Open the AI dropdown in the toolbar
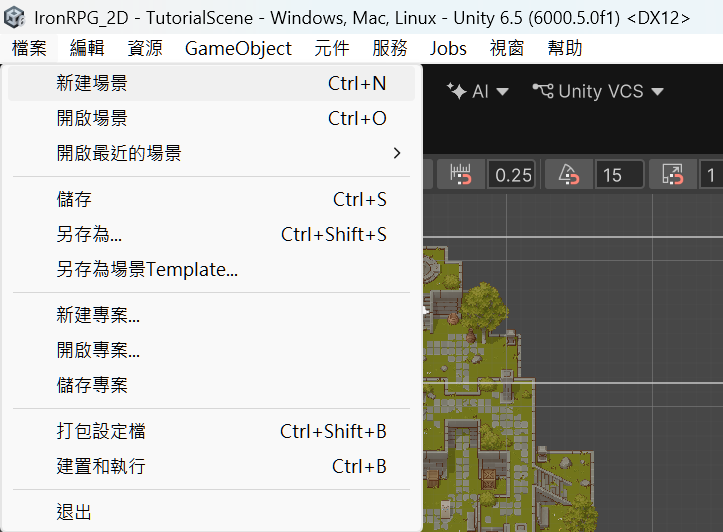The height and width of the screenshot is (532, 723). [x=478, y=91]
